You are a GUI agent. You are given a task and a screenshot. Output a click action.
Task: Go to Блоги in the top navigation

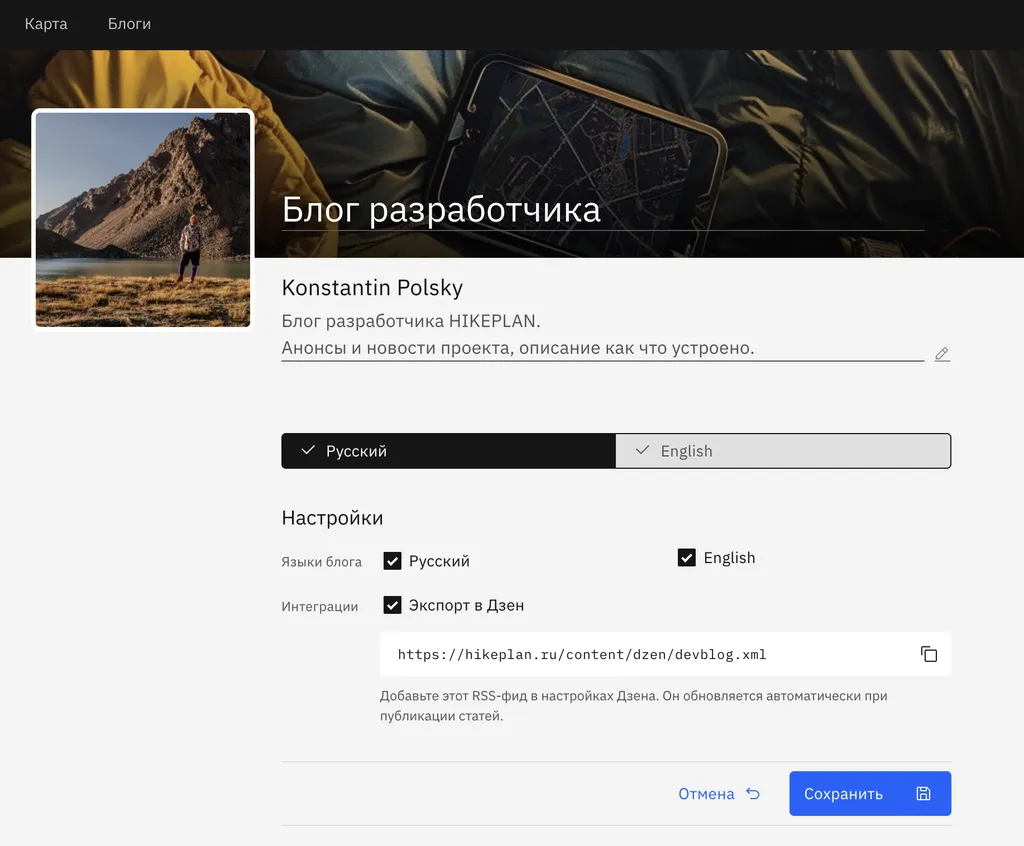(x=129, y=24)
